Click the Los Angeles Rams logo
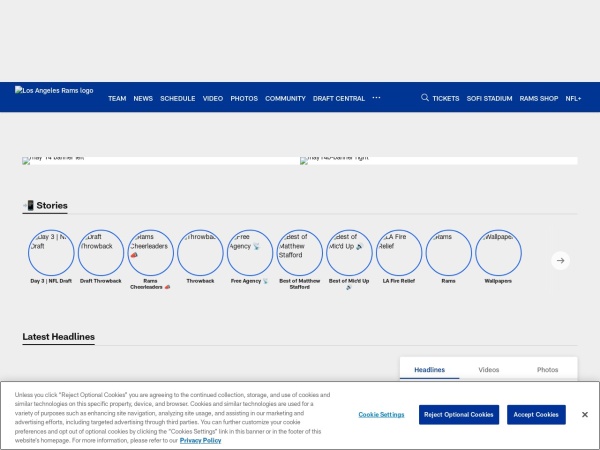The height and width of the screenshot is (450, 600). tap(54, 90)
